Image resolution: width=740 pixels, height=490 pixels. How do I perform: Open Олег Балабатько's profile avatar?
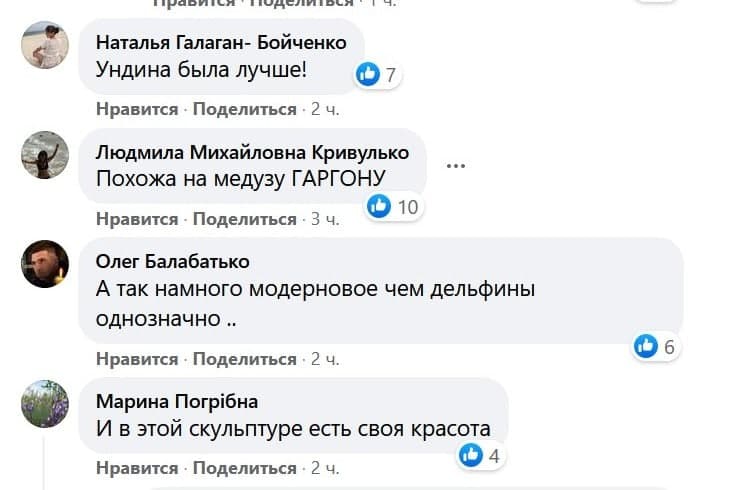coord(45,264)
